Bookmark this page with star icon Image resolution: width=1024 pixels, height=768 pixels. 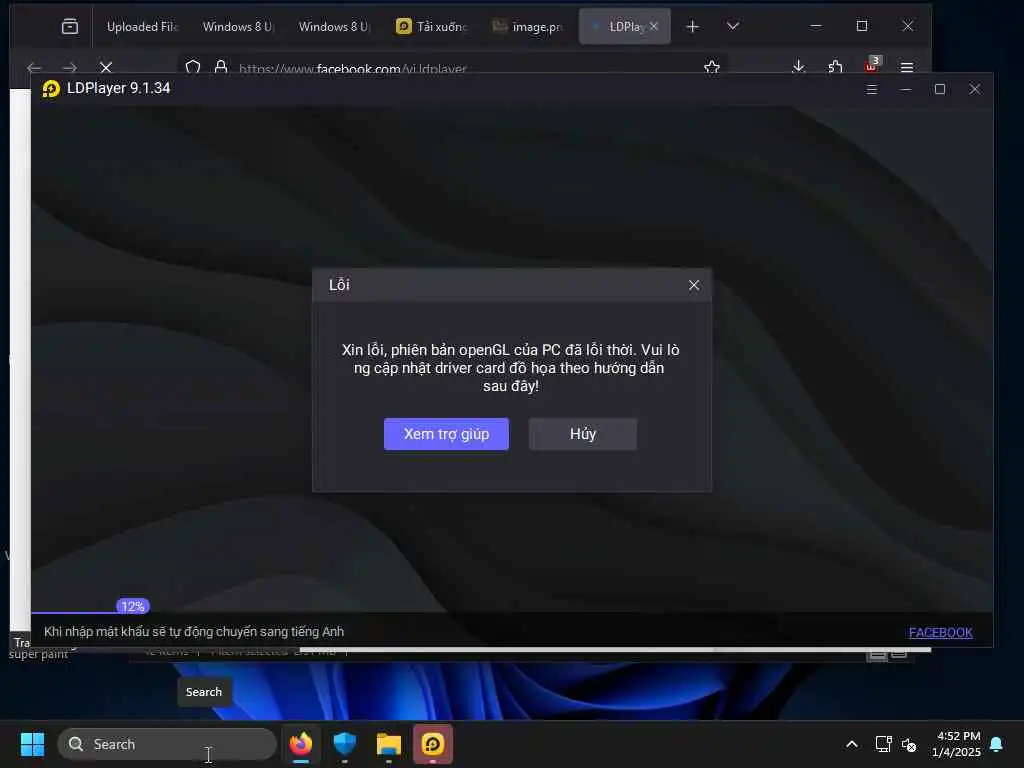tap(712, 67)
